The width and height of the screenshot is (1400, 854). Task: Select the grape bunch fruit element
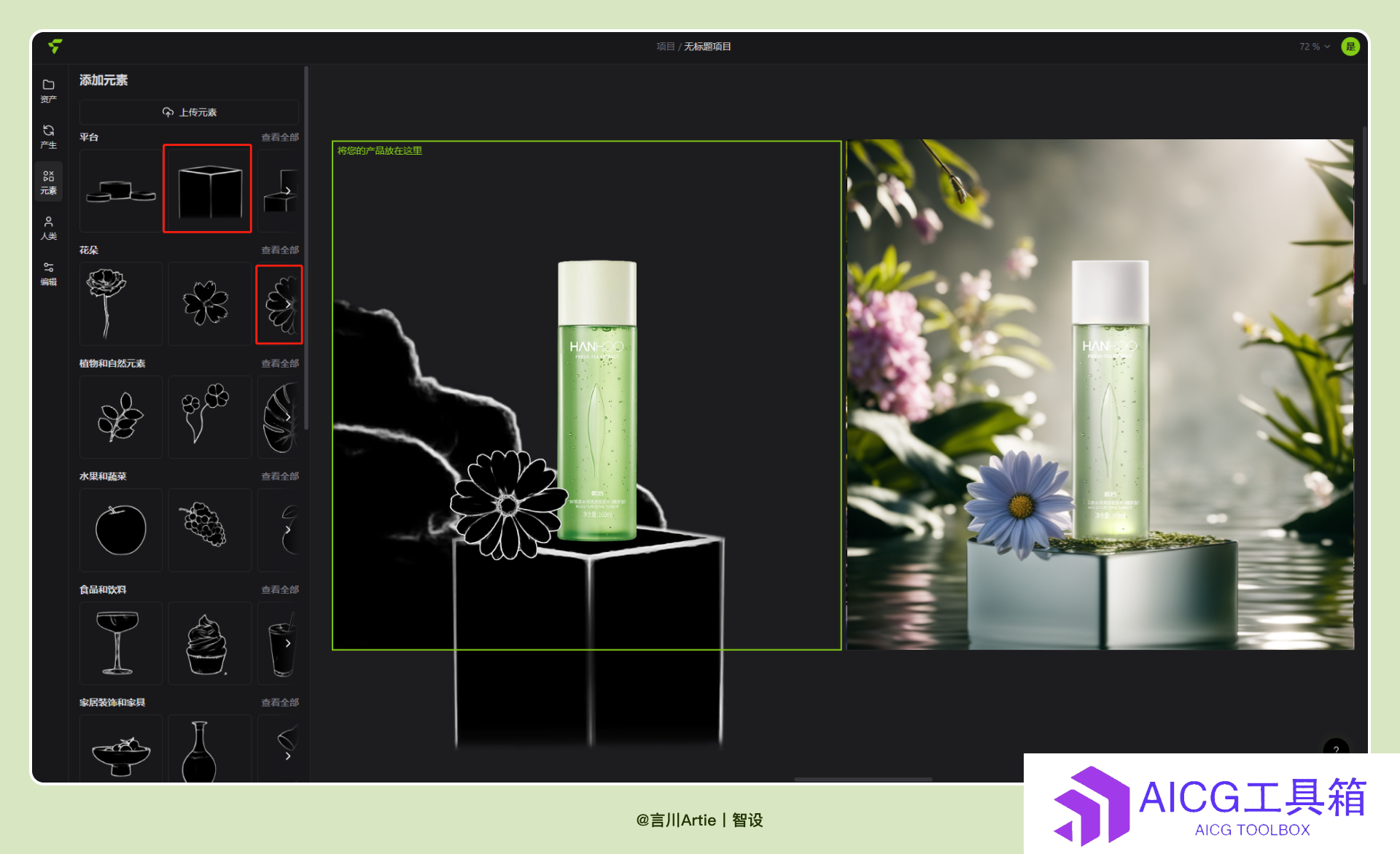pyautogui.click(x=209, y=530)
